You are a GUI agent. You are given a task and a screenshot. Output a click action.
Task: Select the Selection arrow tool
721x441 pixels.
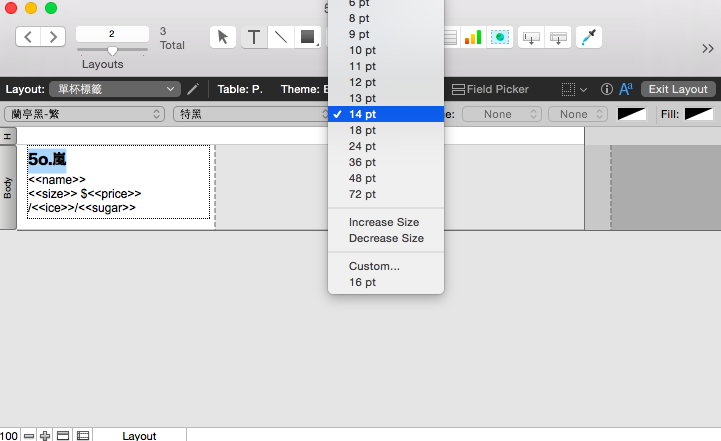tap(223, 37)
